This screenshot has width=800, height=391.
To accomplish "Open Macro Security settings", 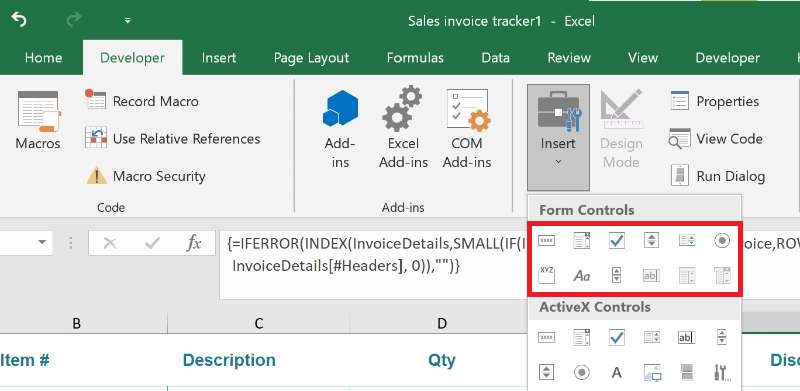I will 146,177.
